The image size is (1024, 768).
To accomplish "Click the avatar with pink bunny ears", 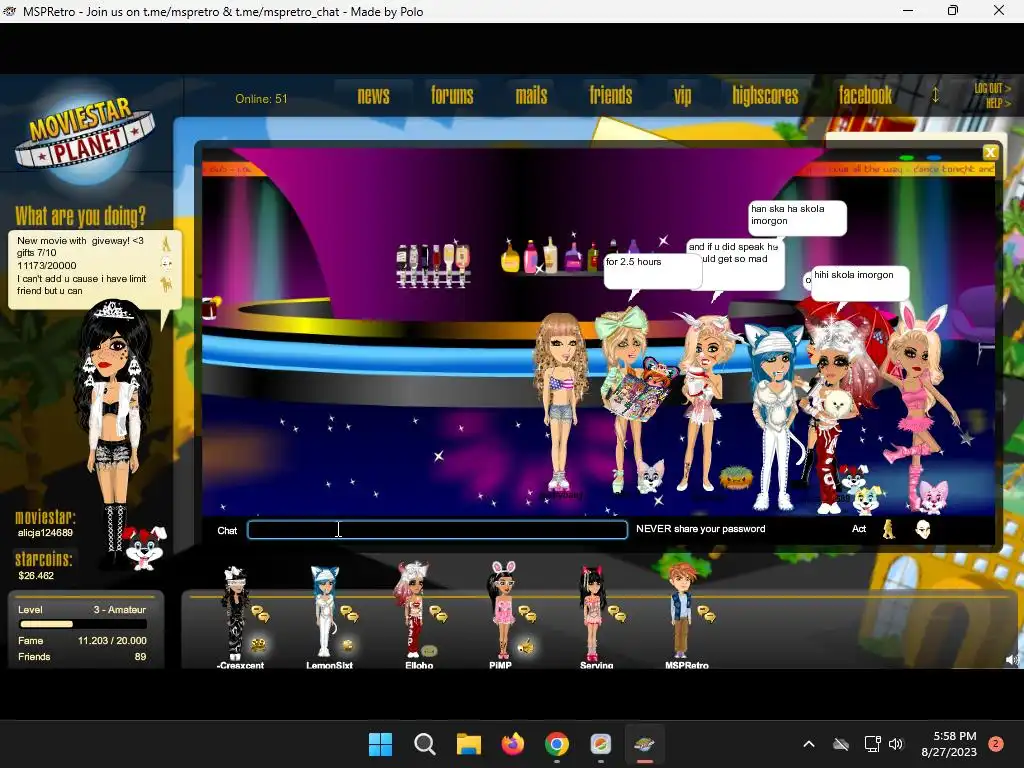I will click(918, 405).
